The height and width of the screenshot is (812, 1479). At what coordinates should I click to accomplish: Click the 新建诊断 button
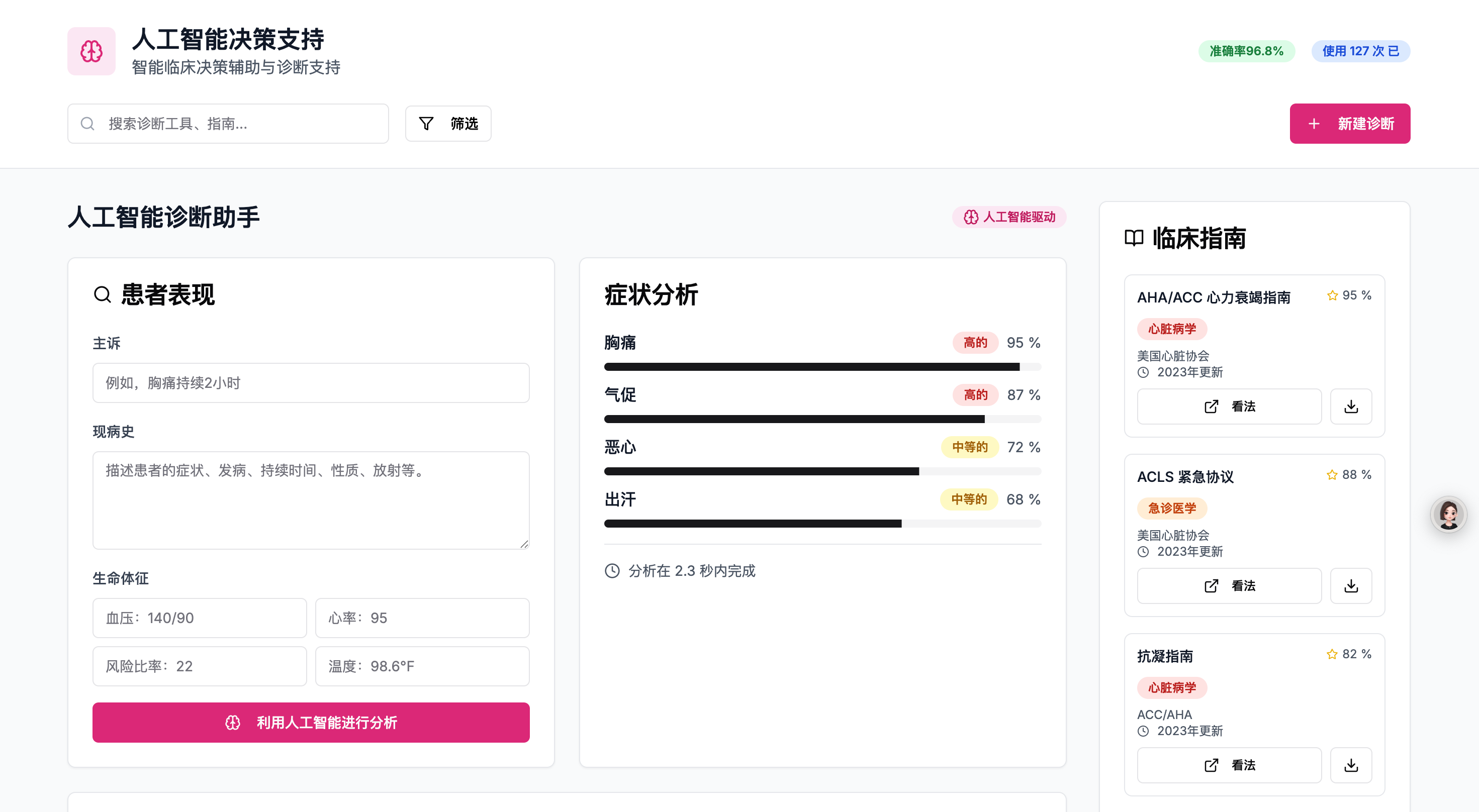click(x=1349, y=124)
